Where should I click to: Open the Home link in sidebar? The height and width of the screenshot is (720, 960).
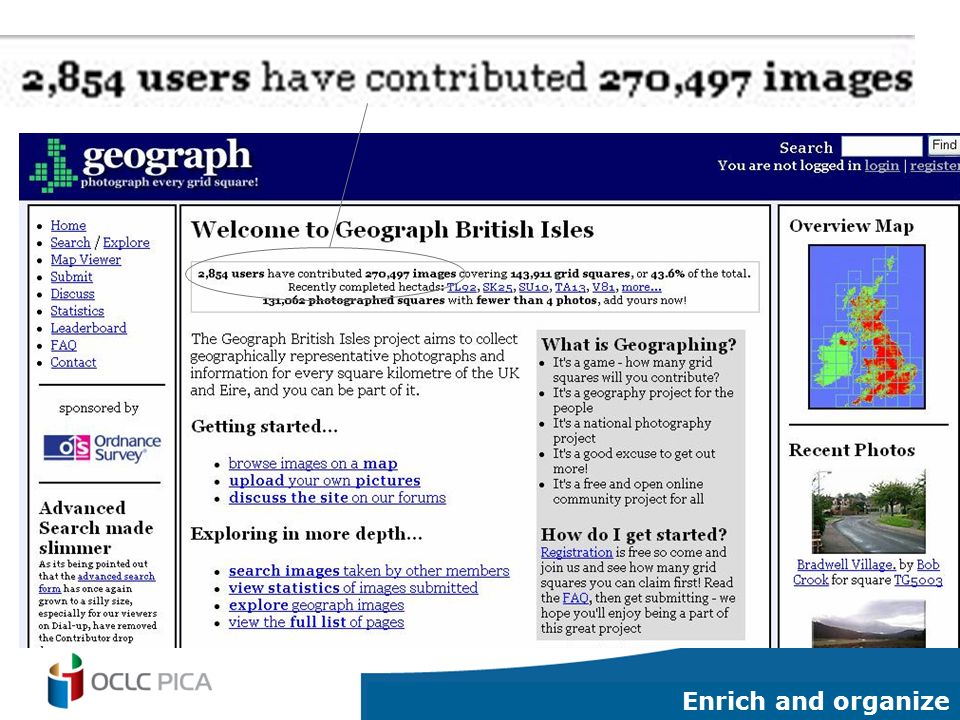point(68,225)
